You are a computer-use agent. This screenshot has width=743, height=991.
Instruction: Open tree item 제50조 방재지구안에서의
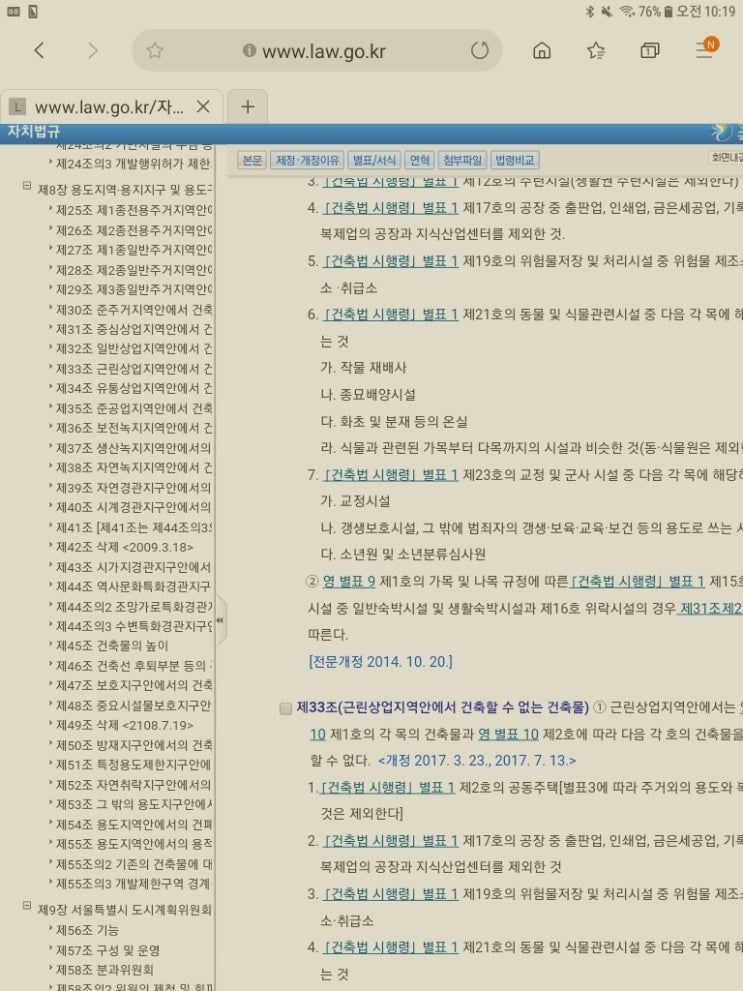pos(134,745)
